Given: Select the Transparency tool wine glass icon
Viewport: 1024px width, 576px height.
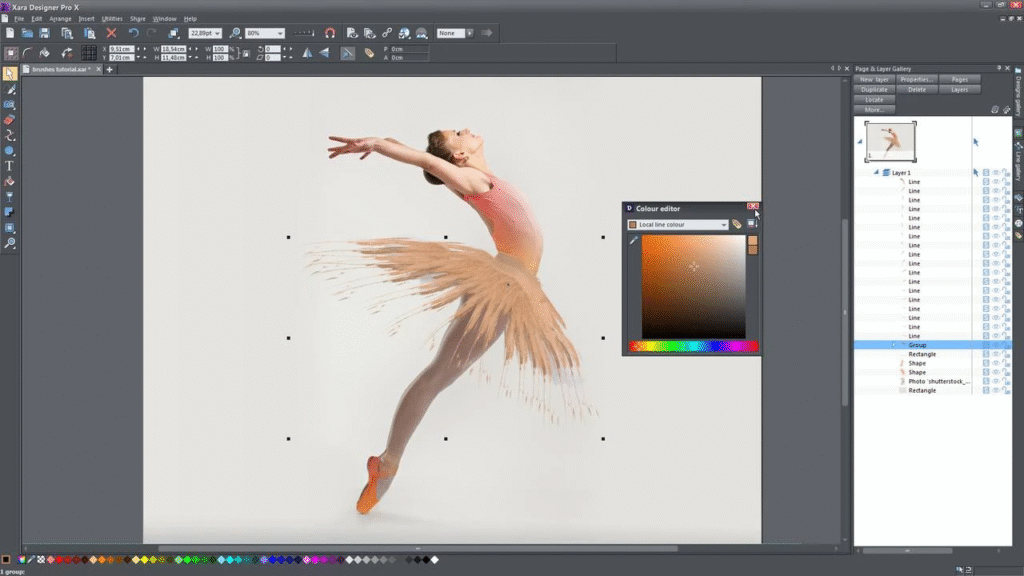Looking at the screenshot, I should tap(10, 197).
